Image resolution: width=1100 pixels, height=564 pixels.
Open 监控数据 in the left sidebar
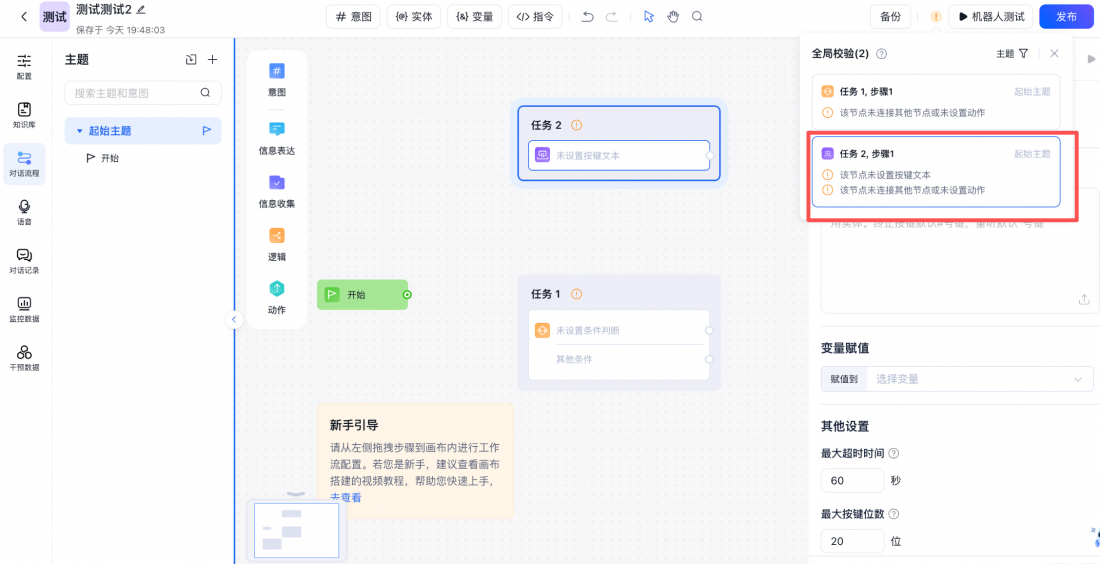pos(24,309)
